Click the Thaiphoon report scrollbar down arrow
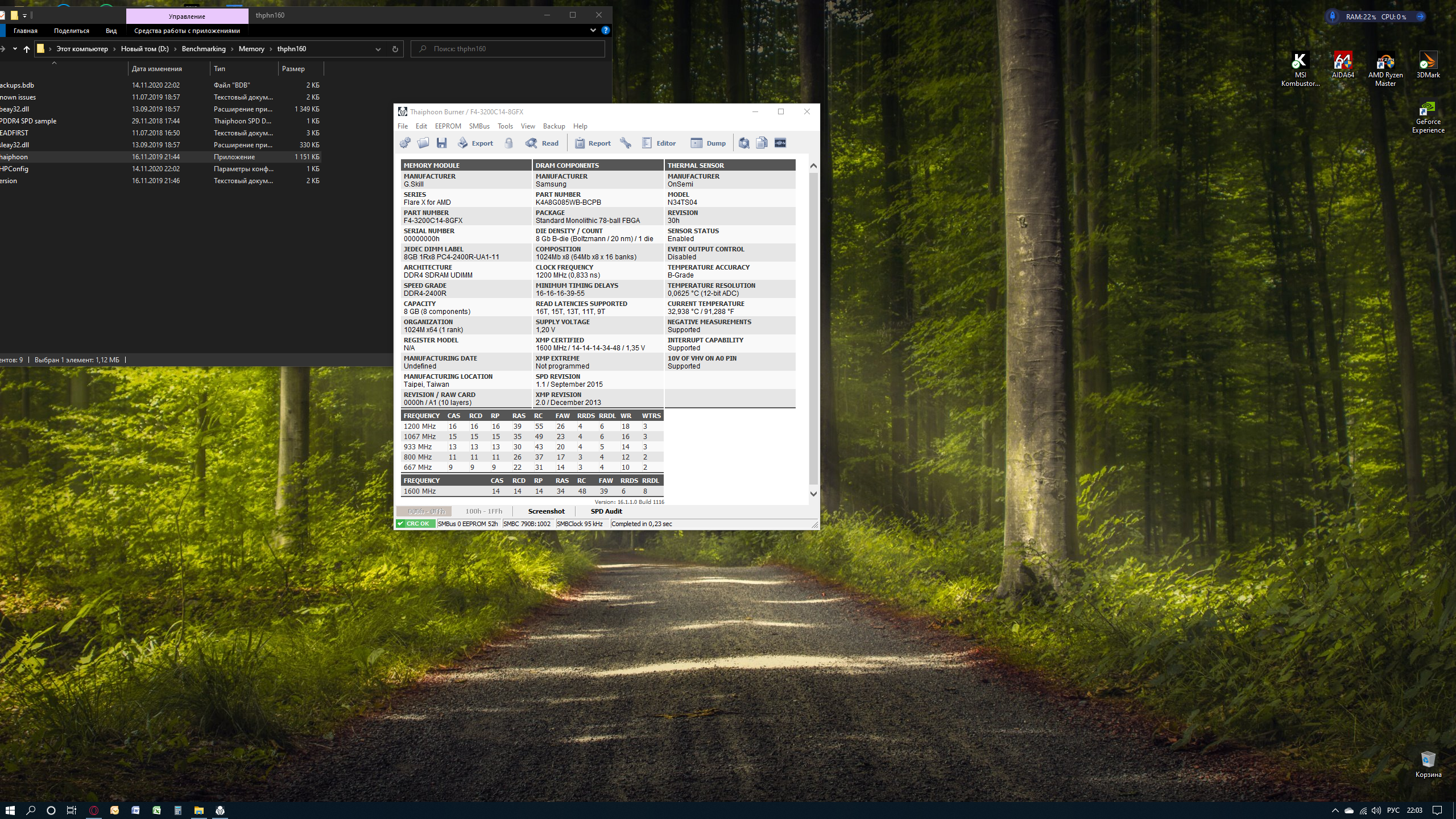 pos(813,494)
